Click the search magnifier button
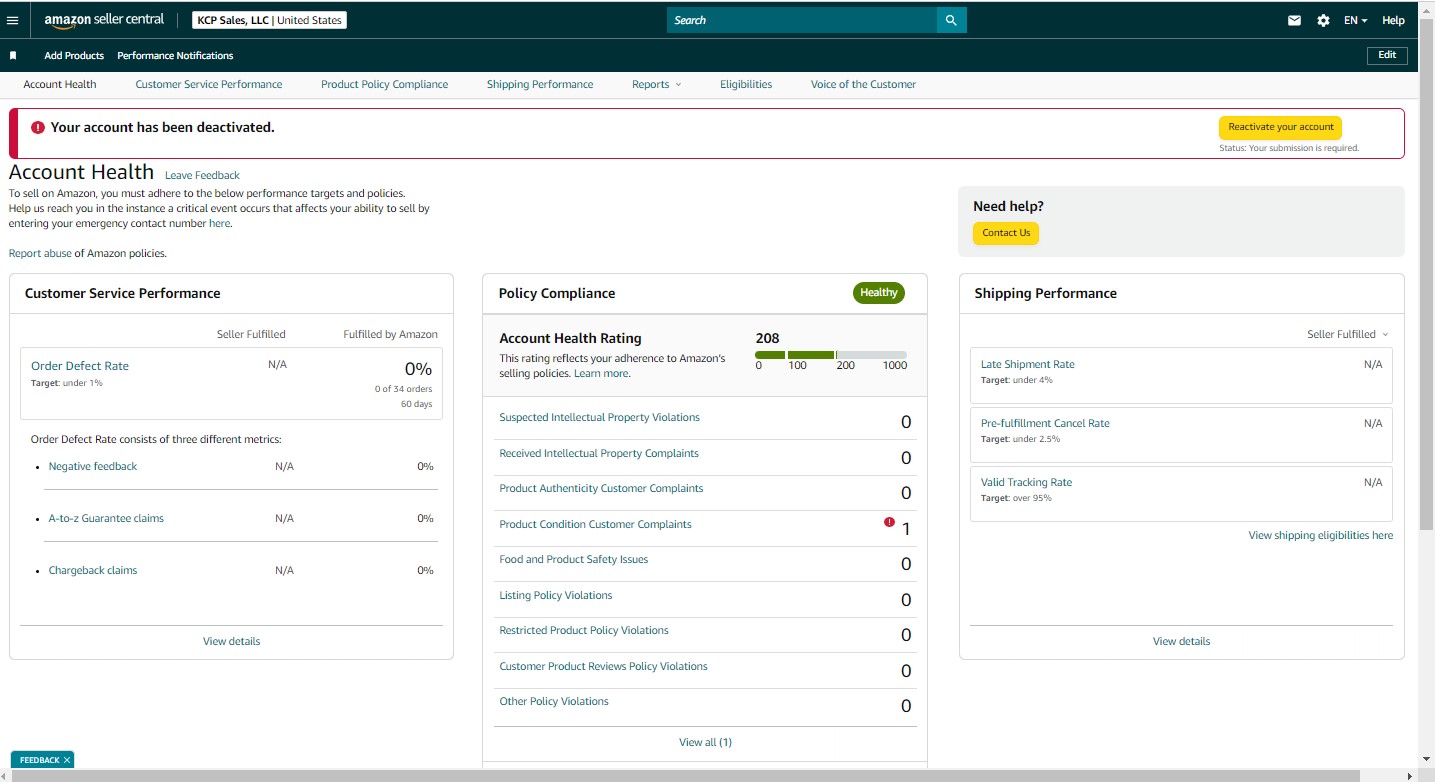 951,20
